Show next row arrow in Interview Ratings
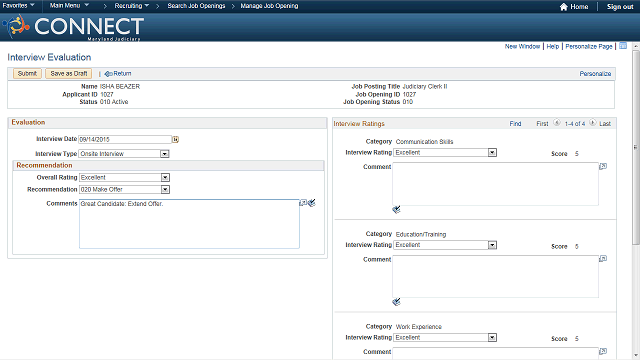This screenshot has width=640, height=360. [x=593, y=122]
